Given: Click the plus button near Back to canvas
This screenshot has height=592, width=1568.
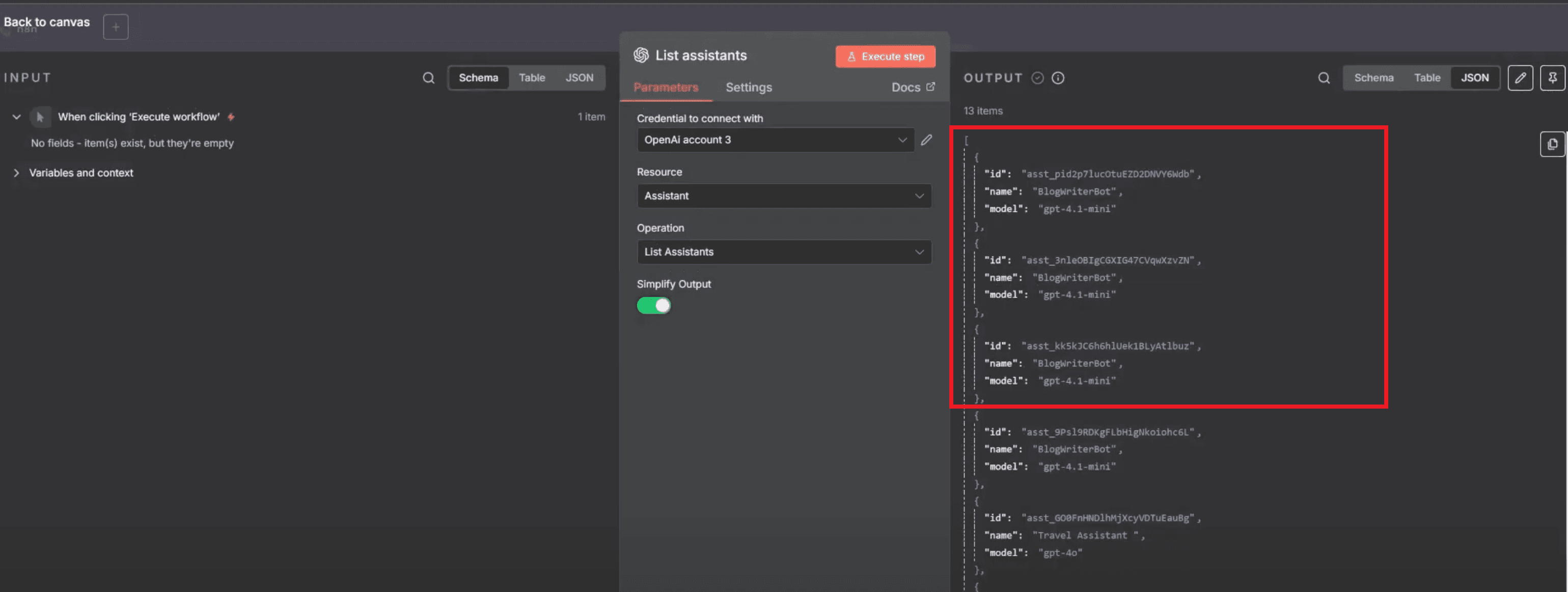Looking at the screenshot, I should [x=116, y=27].
